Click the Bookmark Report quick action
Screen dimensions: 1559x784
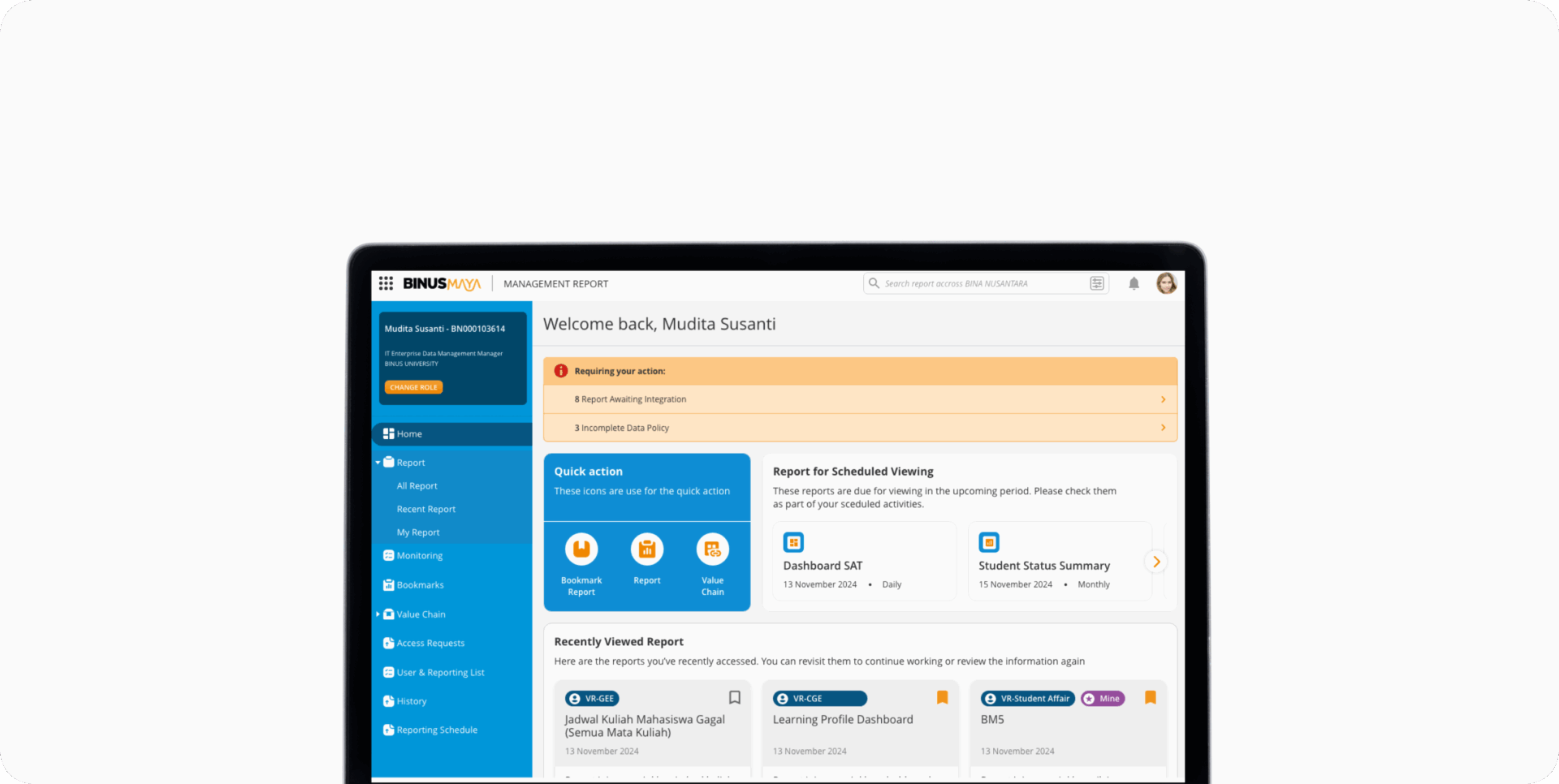click(x=581, y=550)
